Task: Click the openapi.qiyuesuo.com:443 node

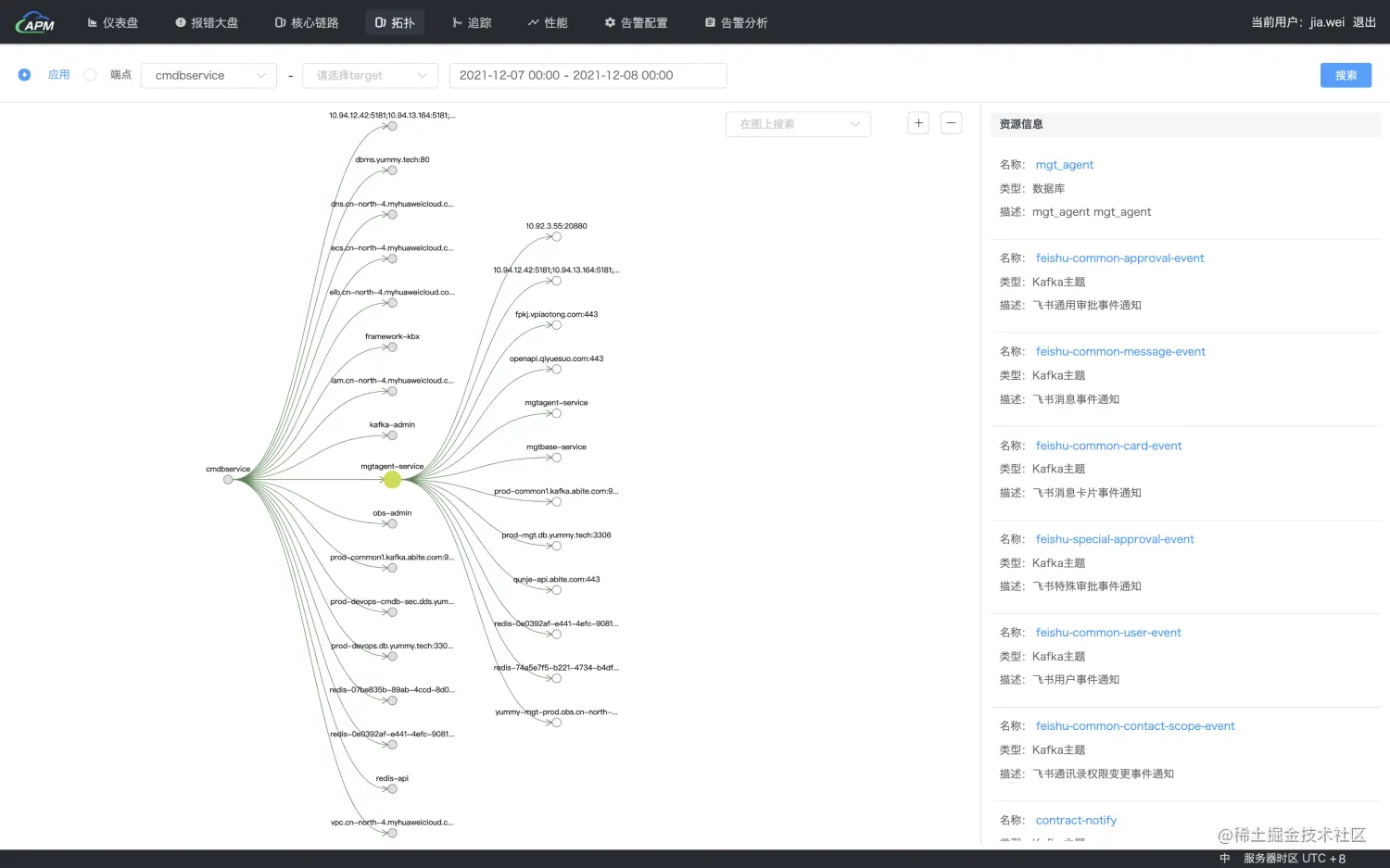Action: (556, 369)
